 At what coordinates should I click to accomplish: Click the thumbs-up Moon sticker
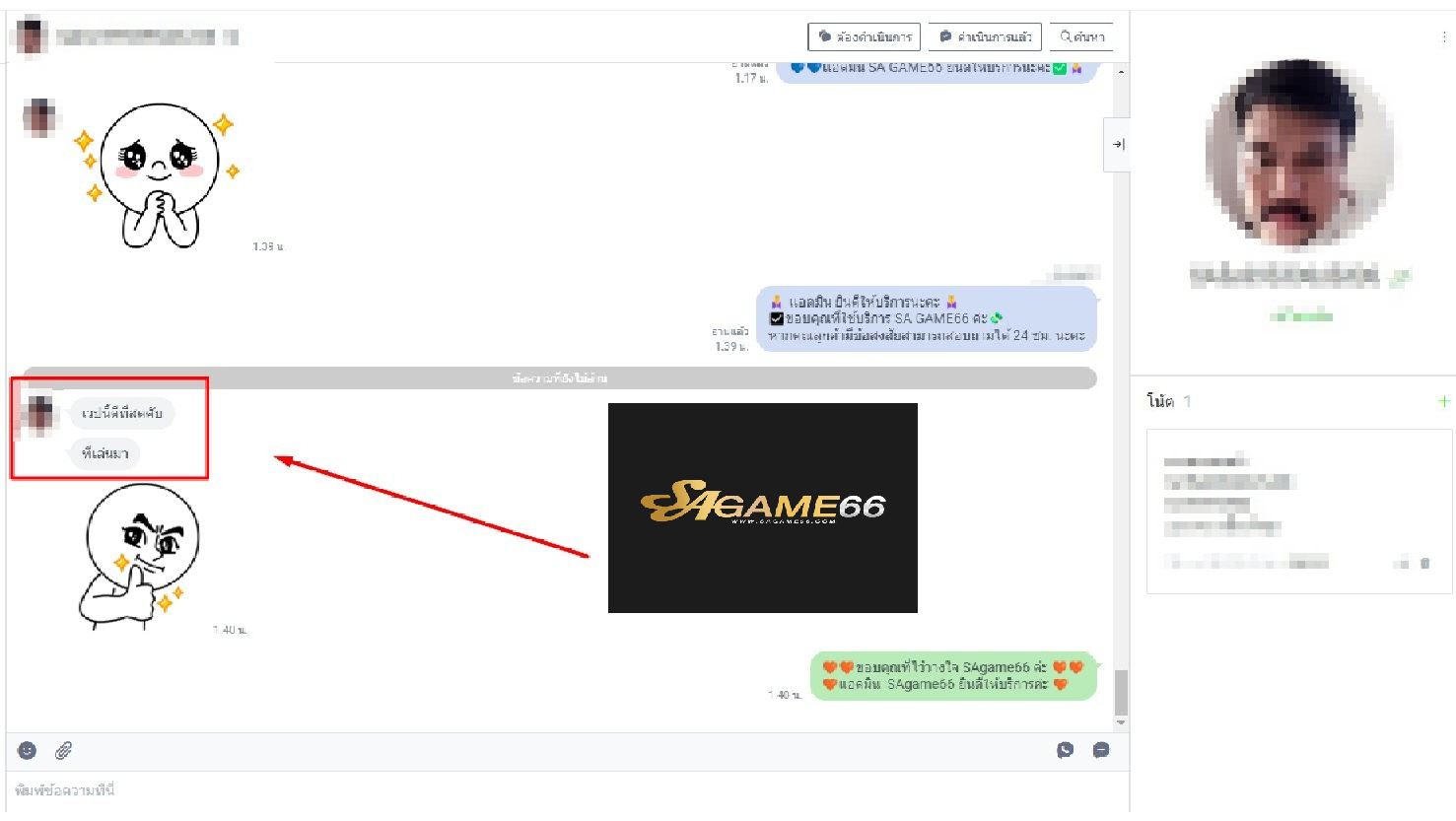click(x=140, y=557)
